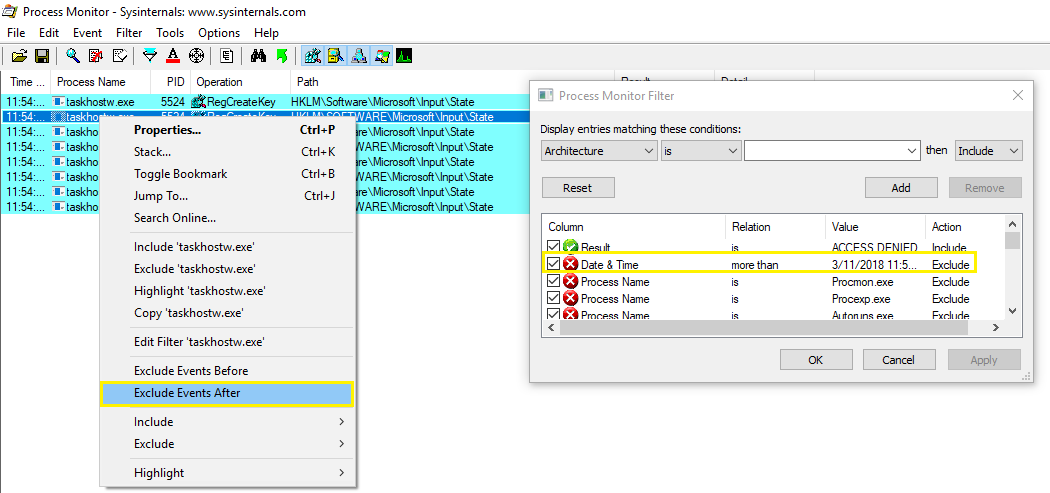Viewport: 1050px width, 493px height.
Task: Click the green Jump To arrow icon
Action: coord(282,56)
